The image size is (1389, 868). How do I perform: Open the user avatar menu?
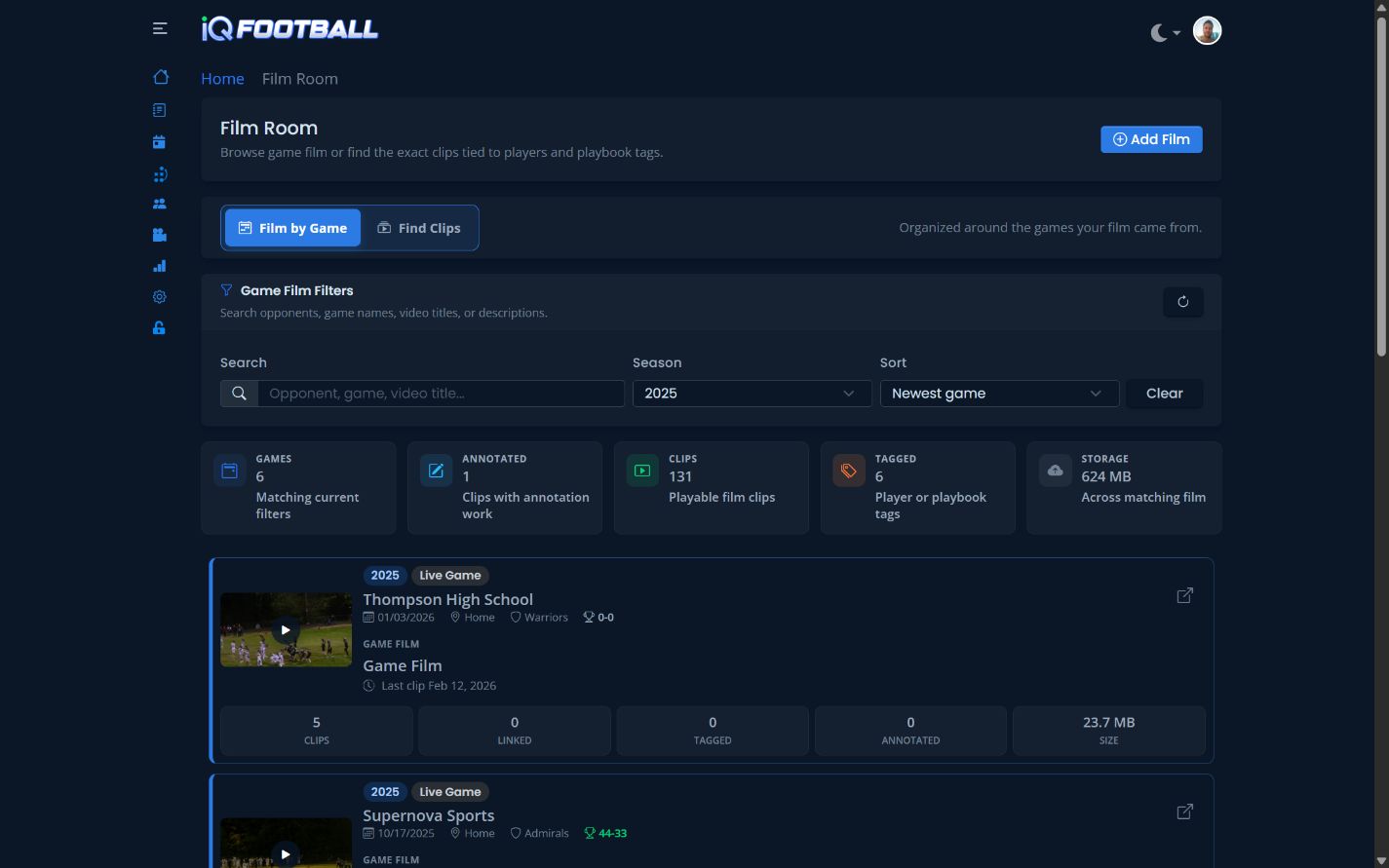(x=1207, y=30)
